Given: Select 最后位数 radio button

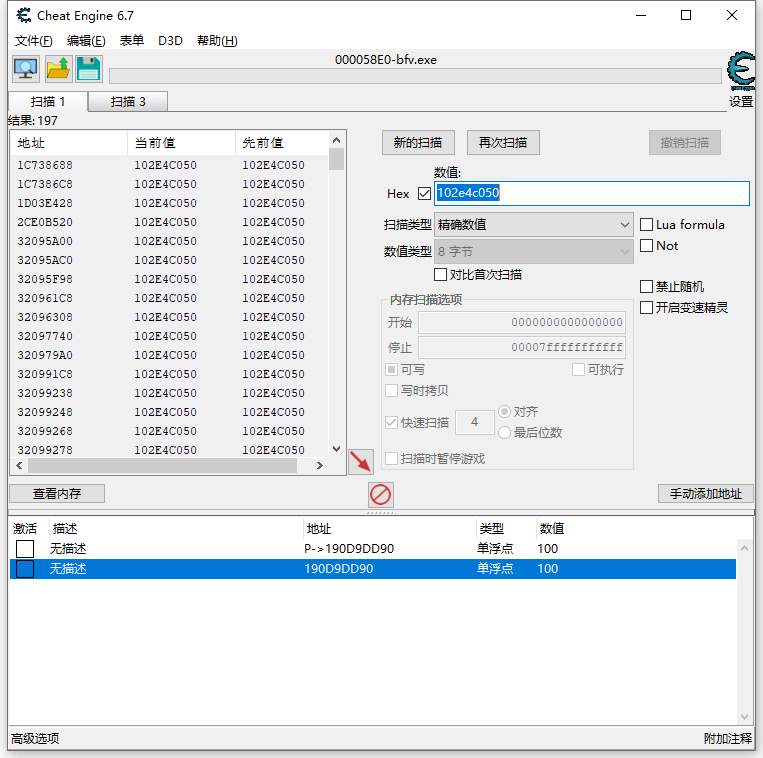Looking at the screenshot, I should click(x=505, y=433).
